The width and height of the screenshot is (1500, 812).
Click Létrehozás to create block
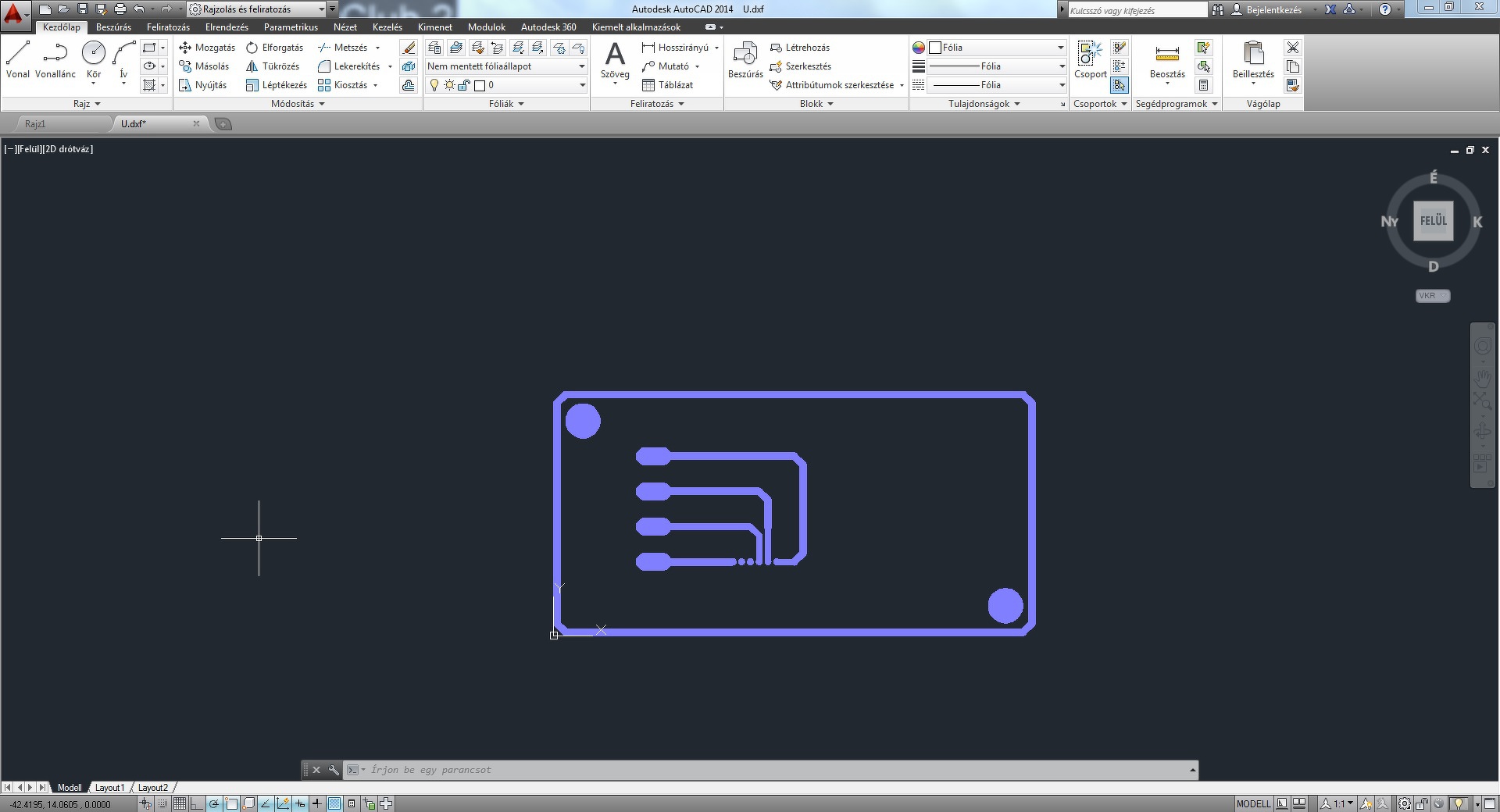800,48
